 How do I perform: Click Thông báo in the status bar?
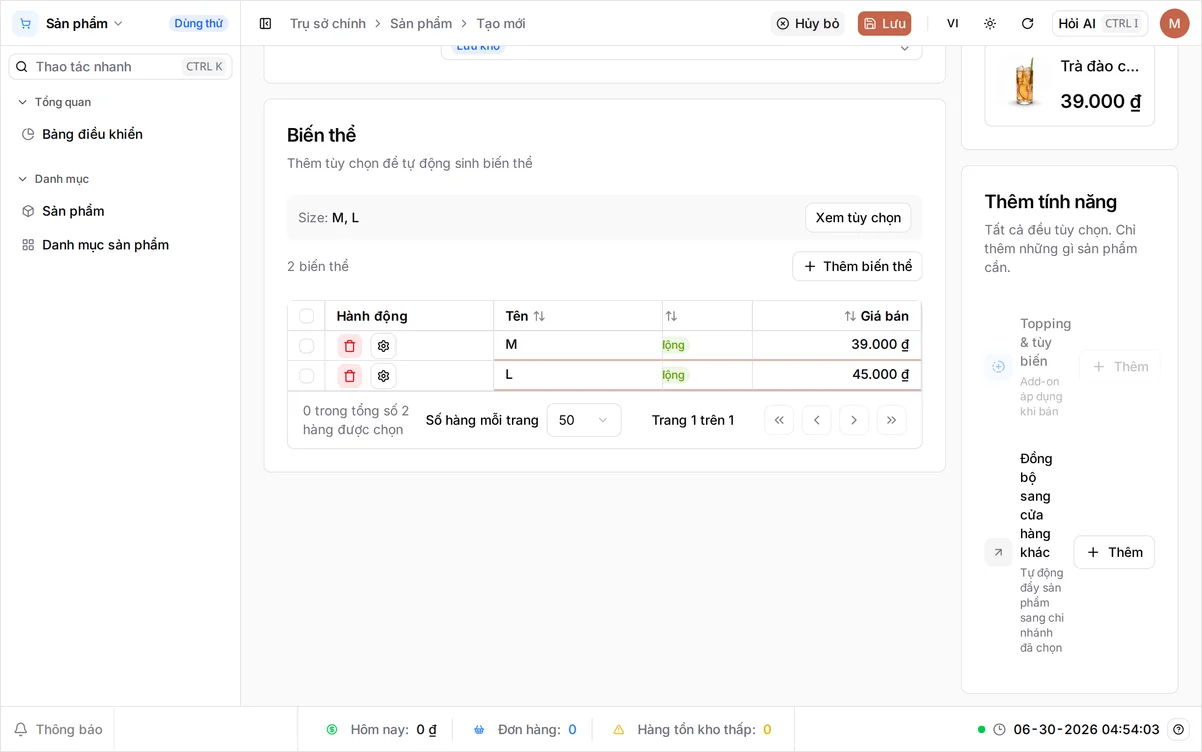(x=58, y=730)
